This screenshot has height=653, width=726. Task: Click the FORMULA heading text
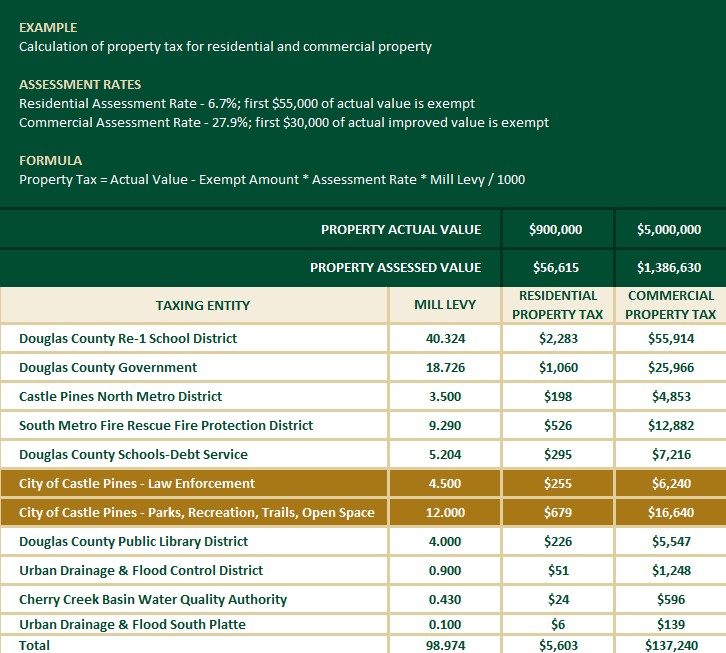[x=50, y=160]
